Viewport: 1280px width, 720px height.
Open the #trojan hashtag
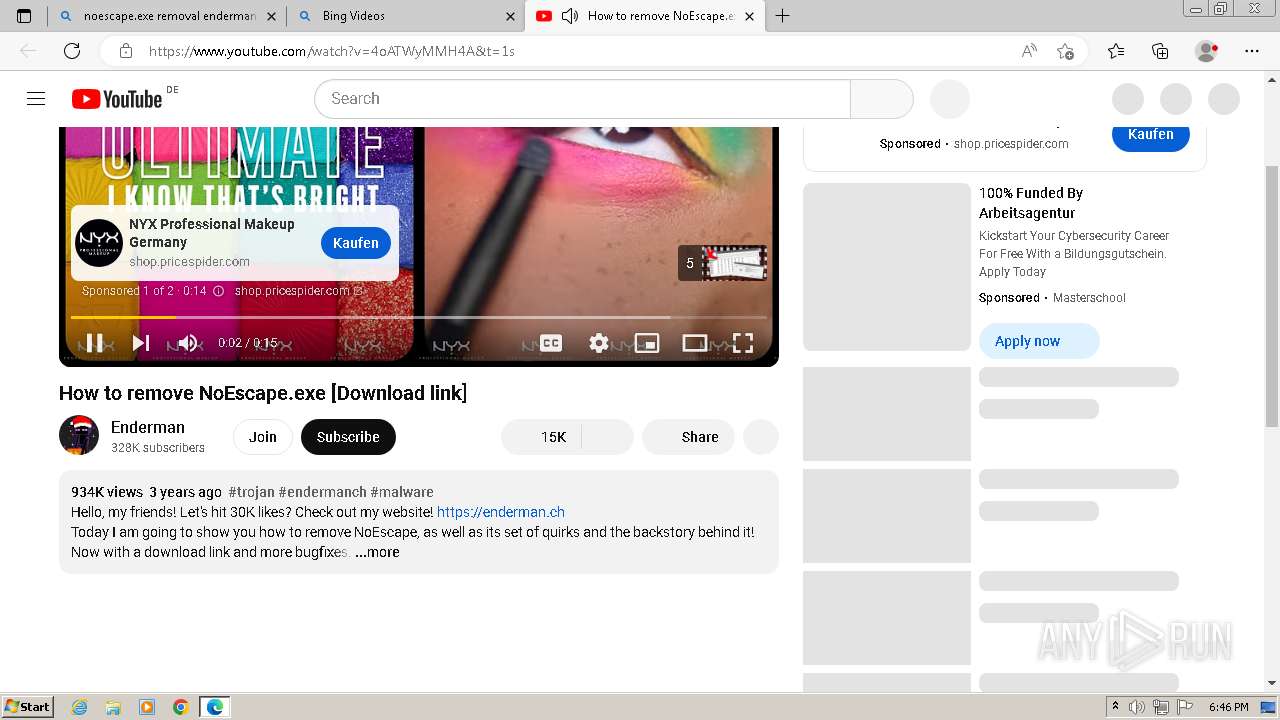coord(251,492)
